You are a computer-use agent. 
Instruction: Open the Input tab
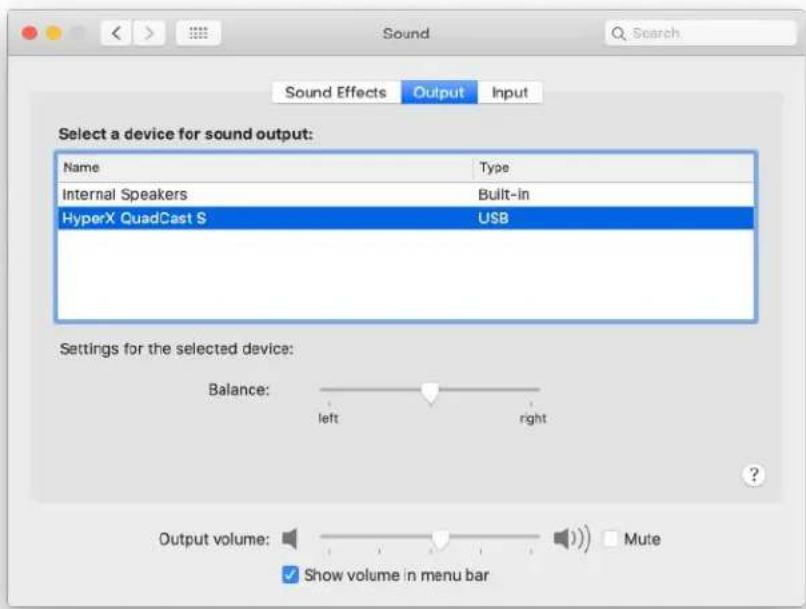pyautogui.click(x=510, y=93)
